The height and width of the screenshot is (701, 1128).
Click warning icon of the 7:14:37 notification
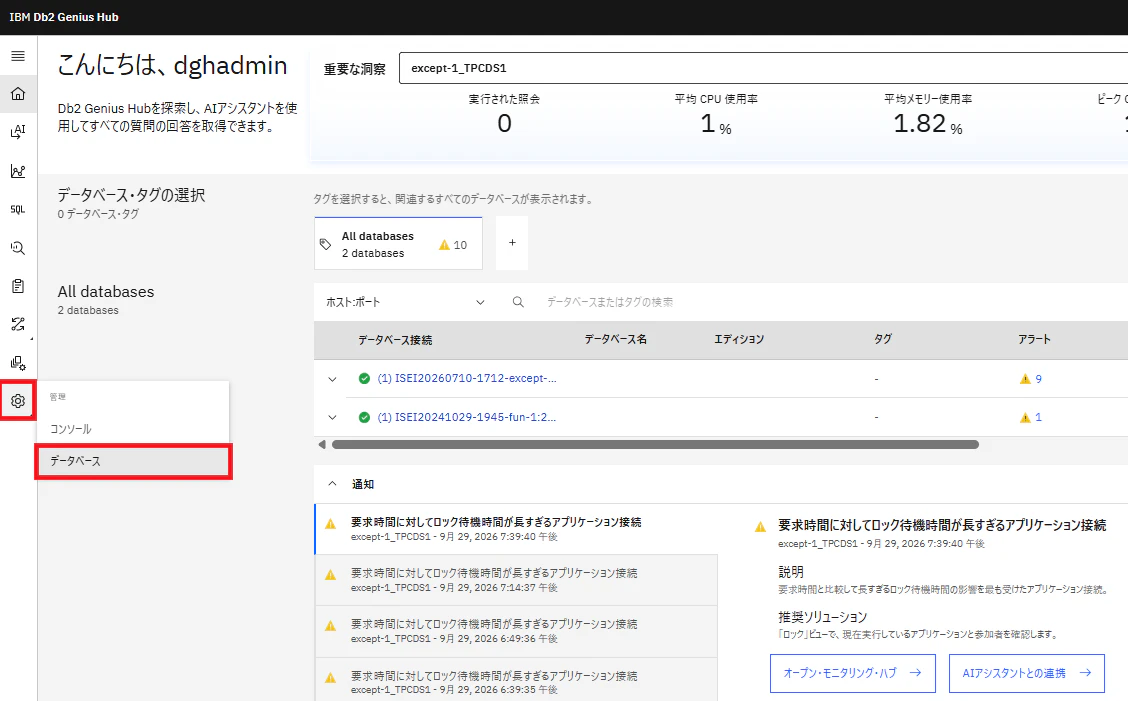pos(330,575)
